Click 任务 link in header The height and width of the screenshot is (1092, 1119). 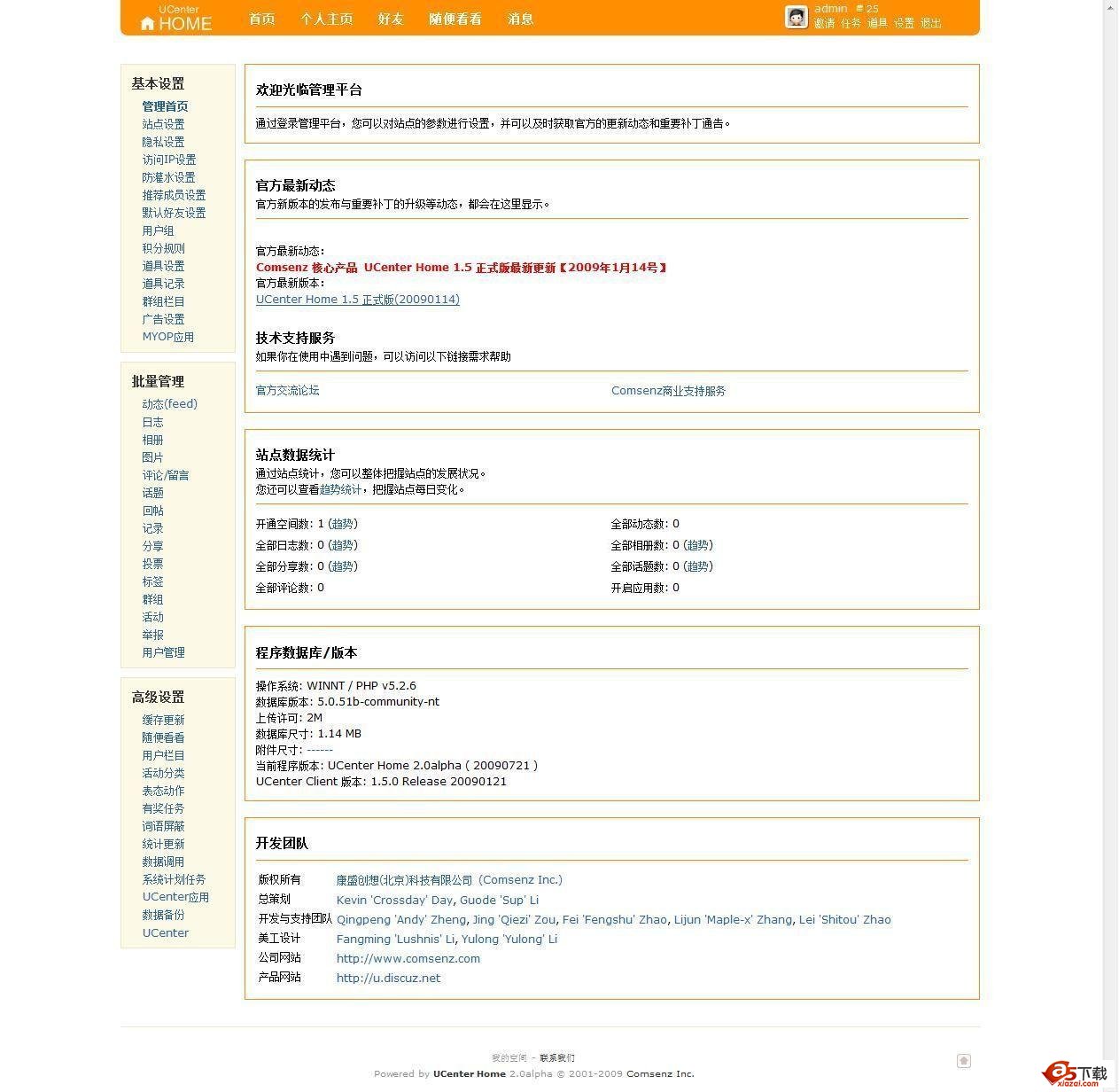pyautogui.click(x=851, y=23)
